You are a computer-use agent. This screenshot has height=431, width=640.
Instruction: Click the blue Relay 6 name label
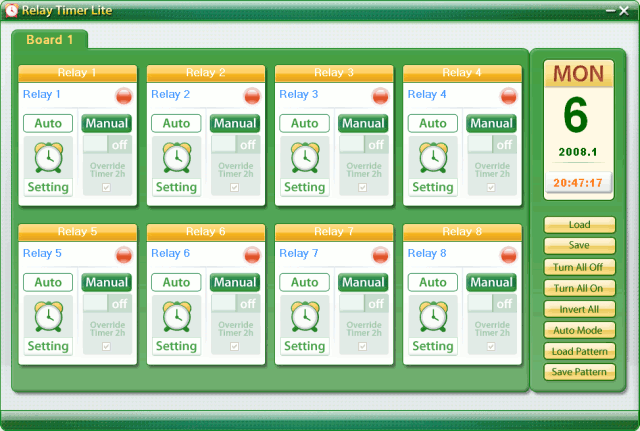tap(170, 253)
